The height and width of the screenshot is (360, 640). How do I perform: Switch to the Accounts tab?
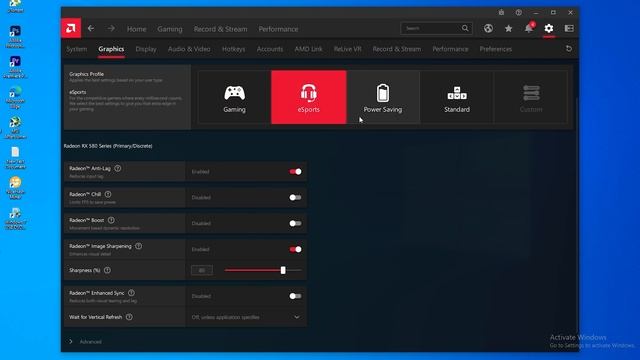270,49
